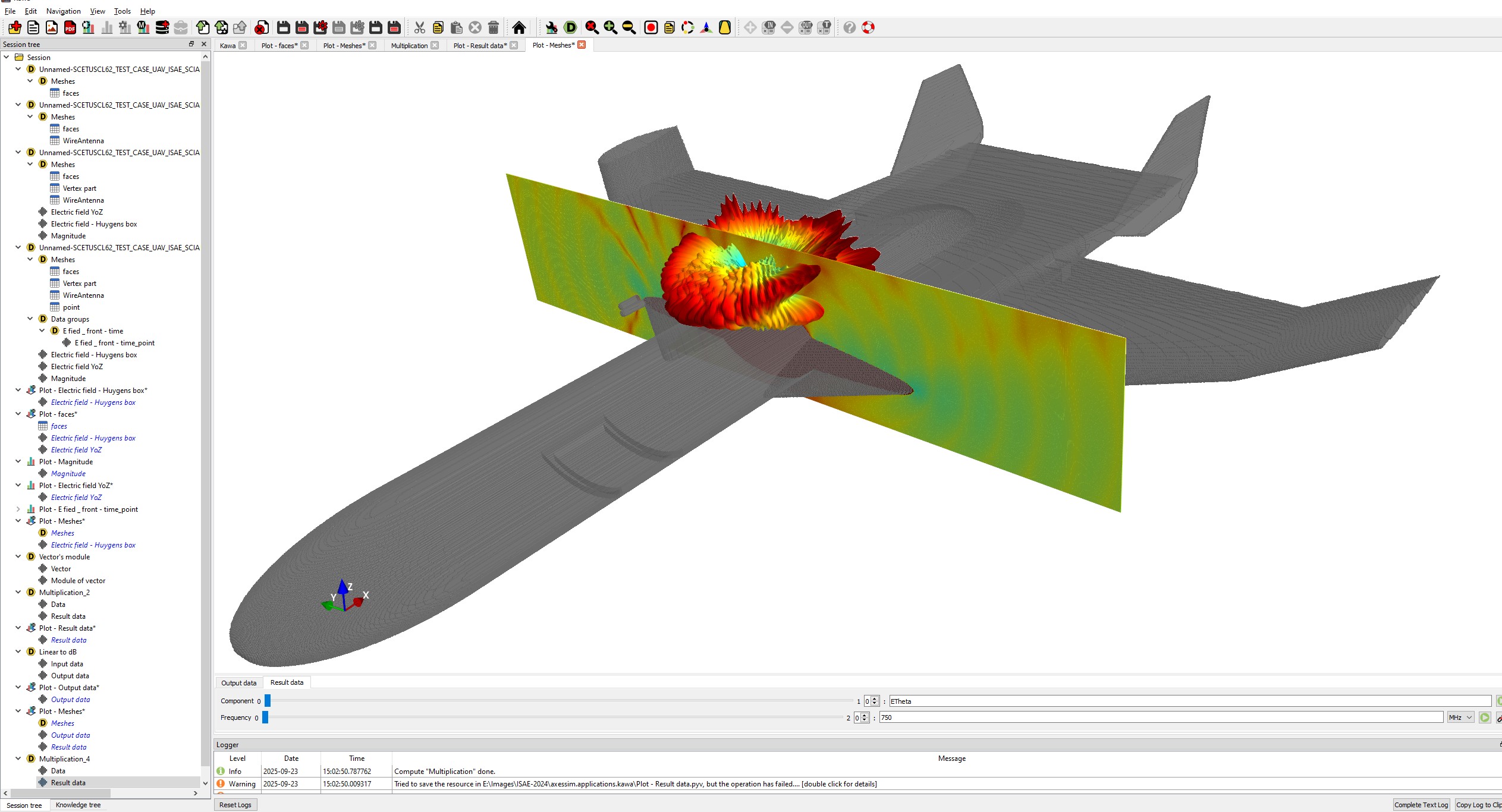Click the Complete Text Log button
The width and height of the screenshot is (1502, 812).
[x=1421, y=804]
